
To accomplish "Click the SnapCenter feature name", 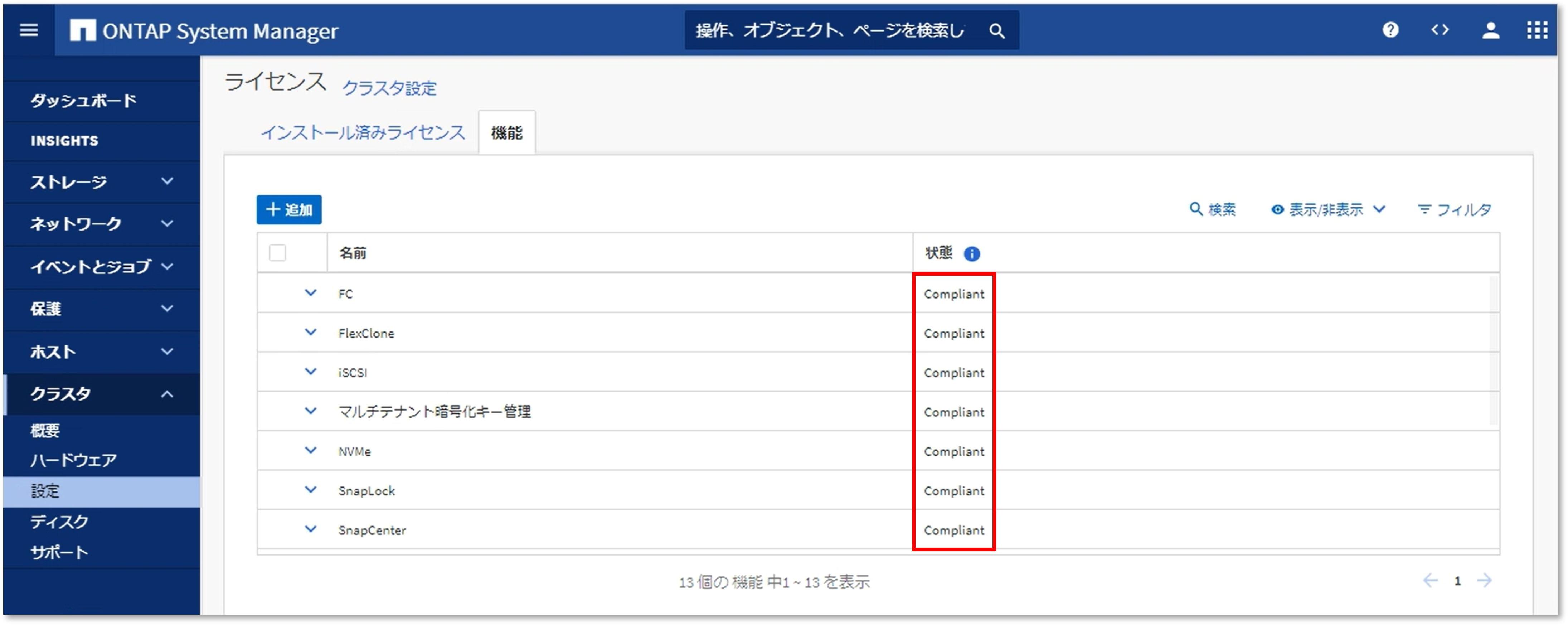I will coord(372,530).
